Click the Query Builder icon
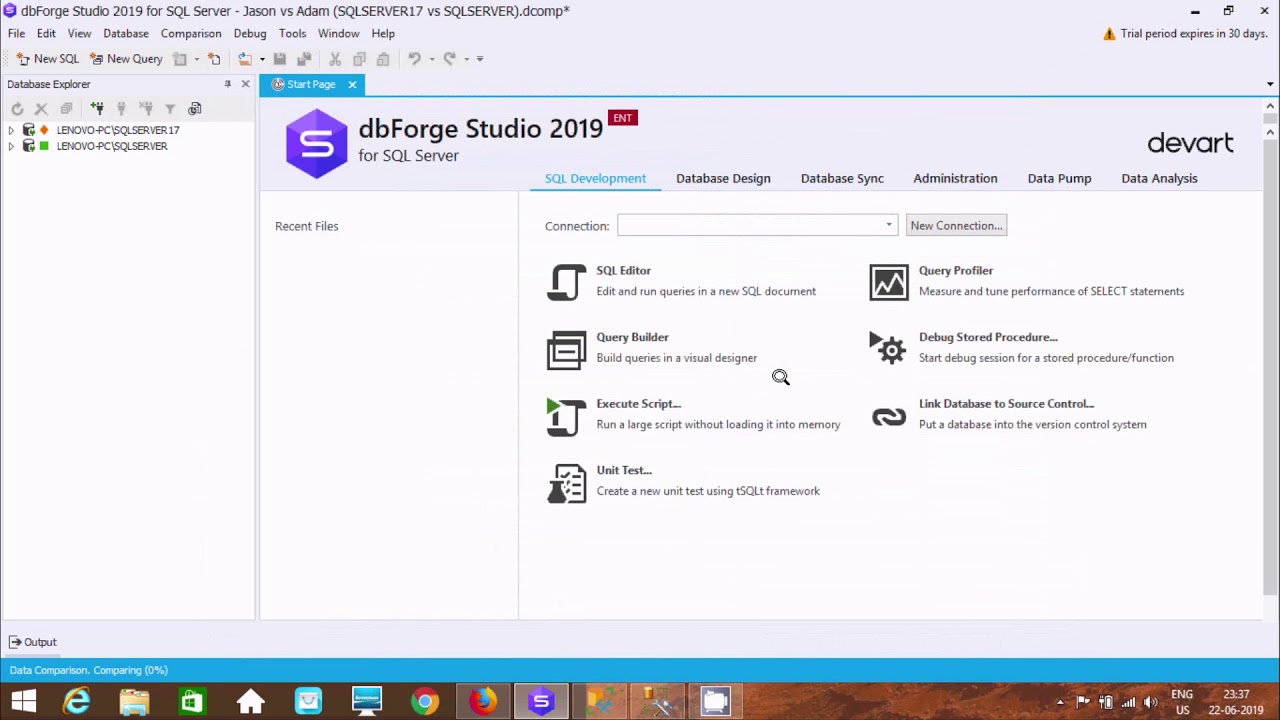 pos(566,350)
